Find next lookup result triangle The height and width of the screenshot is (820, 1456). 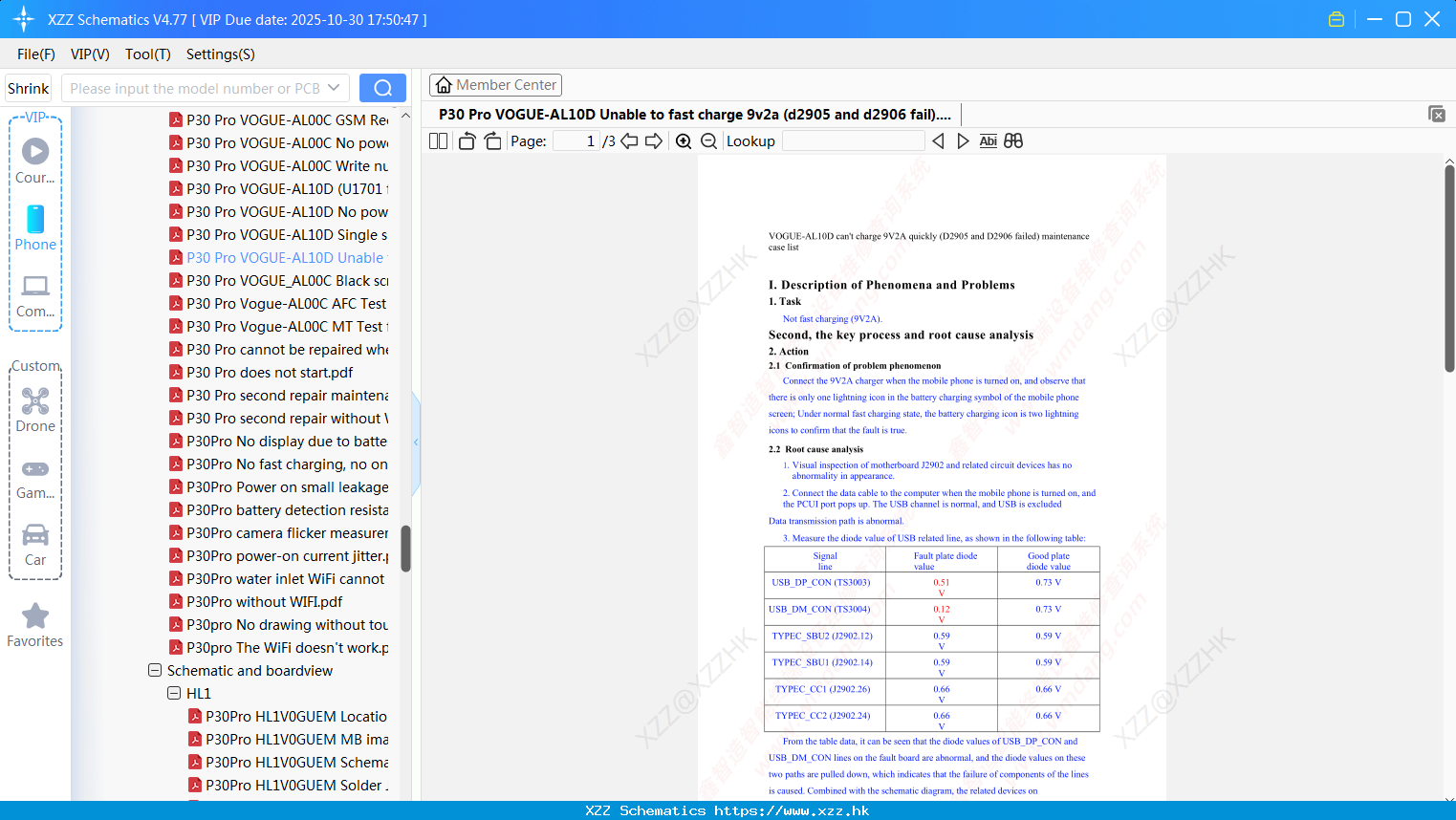coord(963,141)
